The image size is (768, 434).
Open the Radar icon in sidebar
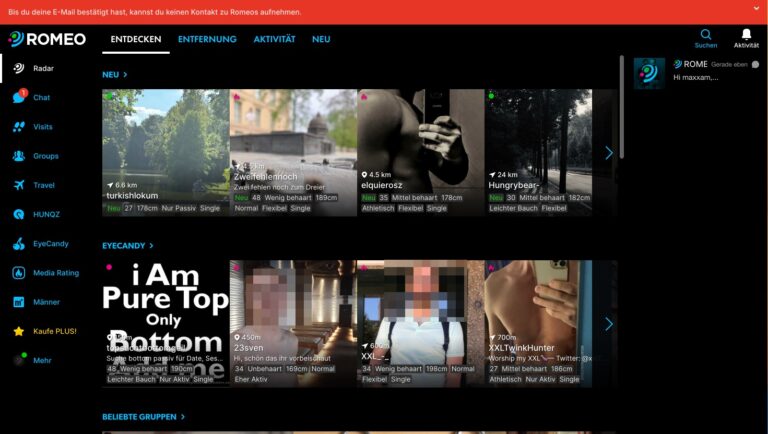coord(19,68)
